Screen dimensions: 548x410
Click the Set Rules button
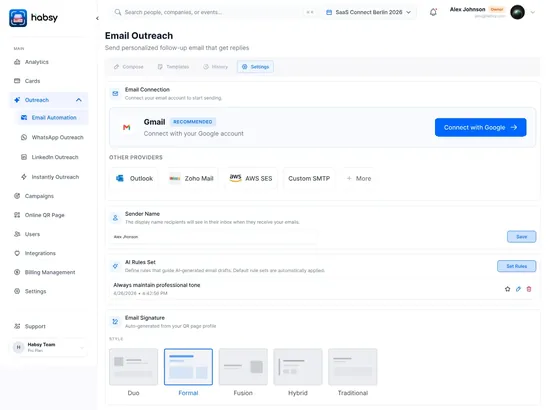(x=517, y=266)
